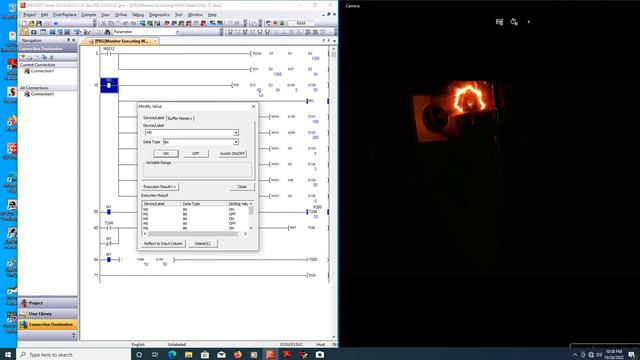
Task: Switch to Buffer Memory tab
Action: point(180,118)
